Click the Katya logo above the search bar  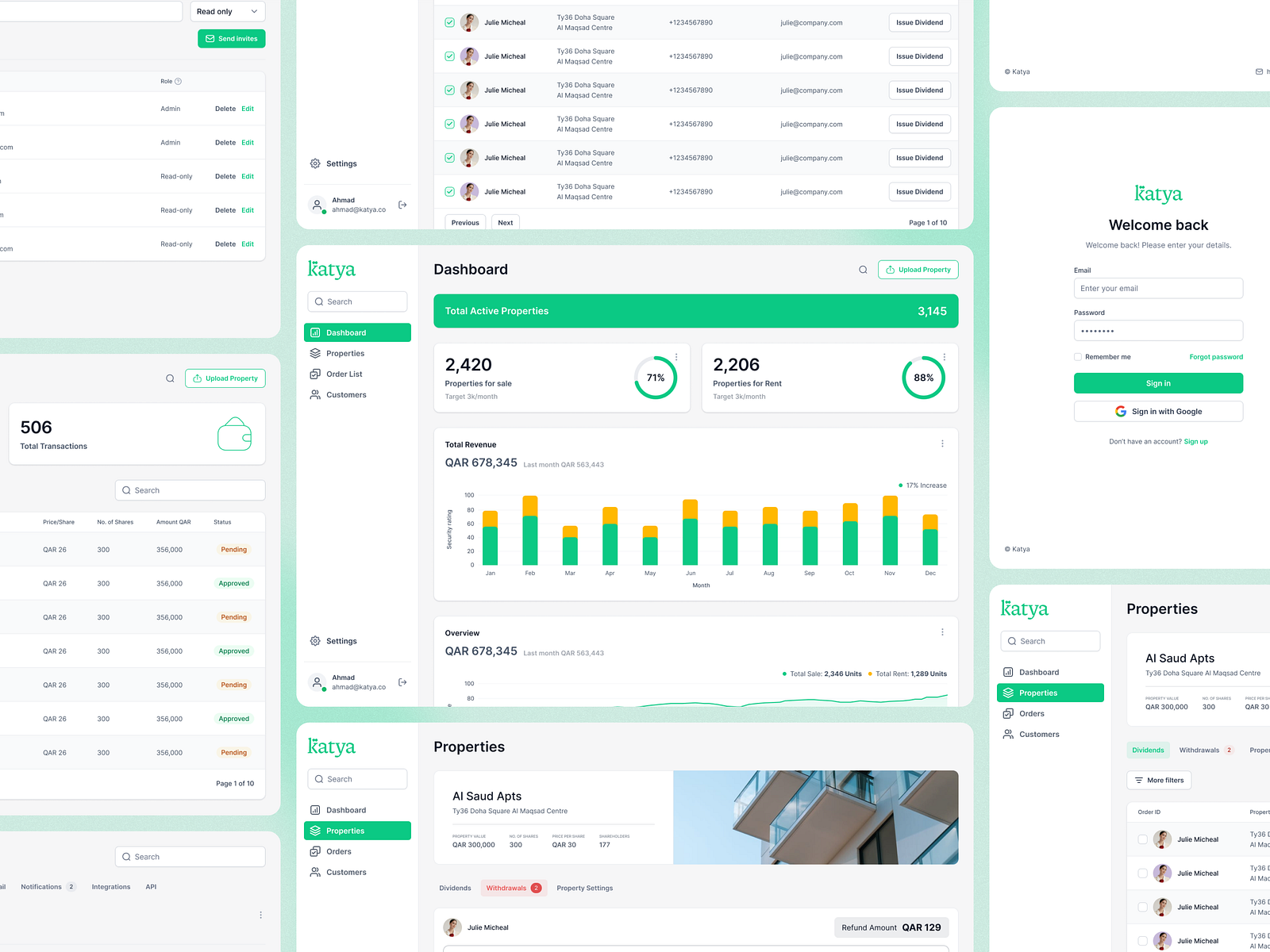point(331,270)
